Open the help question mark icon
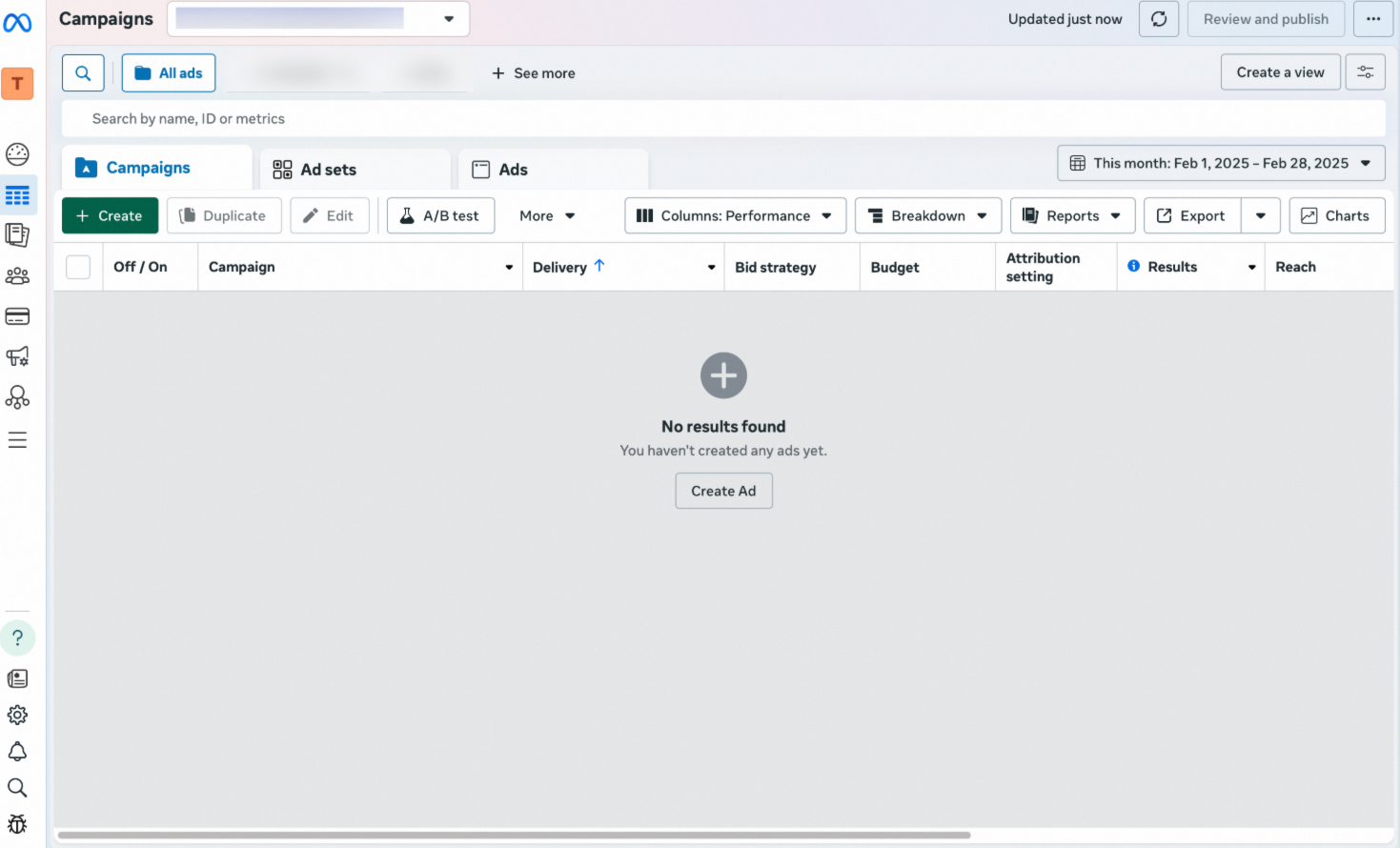The height and width of the screenshot is (848, 1400). [x=17, y=638]
